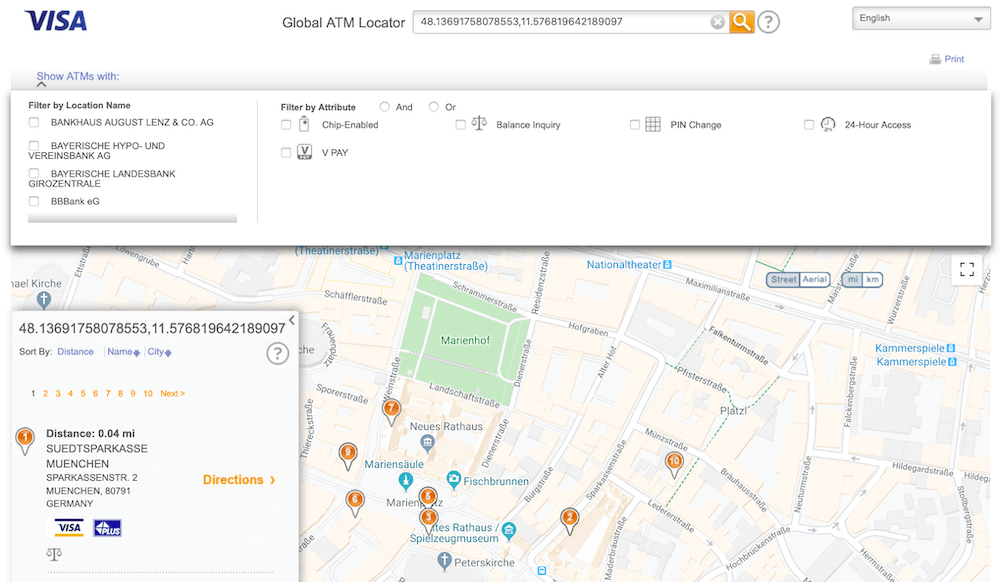The height and width of the screenshot is (582, 1000).
Task: Get Directions to Suedtsparkasse Muenchen
Action: (239, 480)
